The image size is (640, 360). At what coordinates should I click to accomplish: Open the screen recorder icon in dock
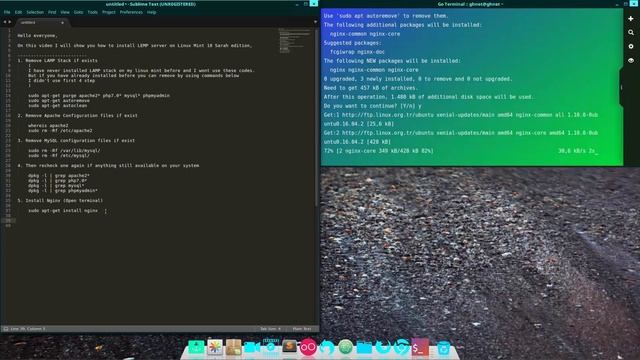271,347
